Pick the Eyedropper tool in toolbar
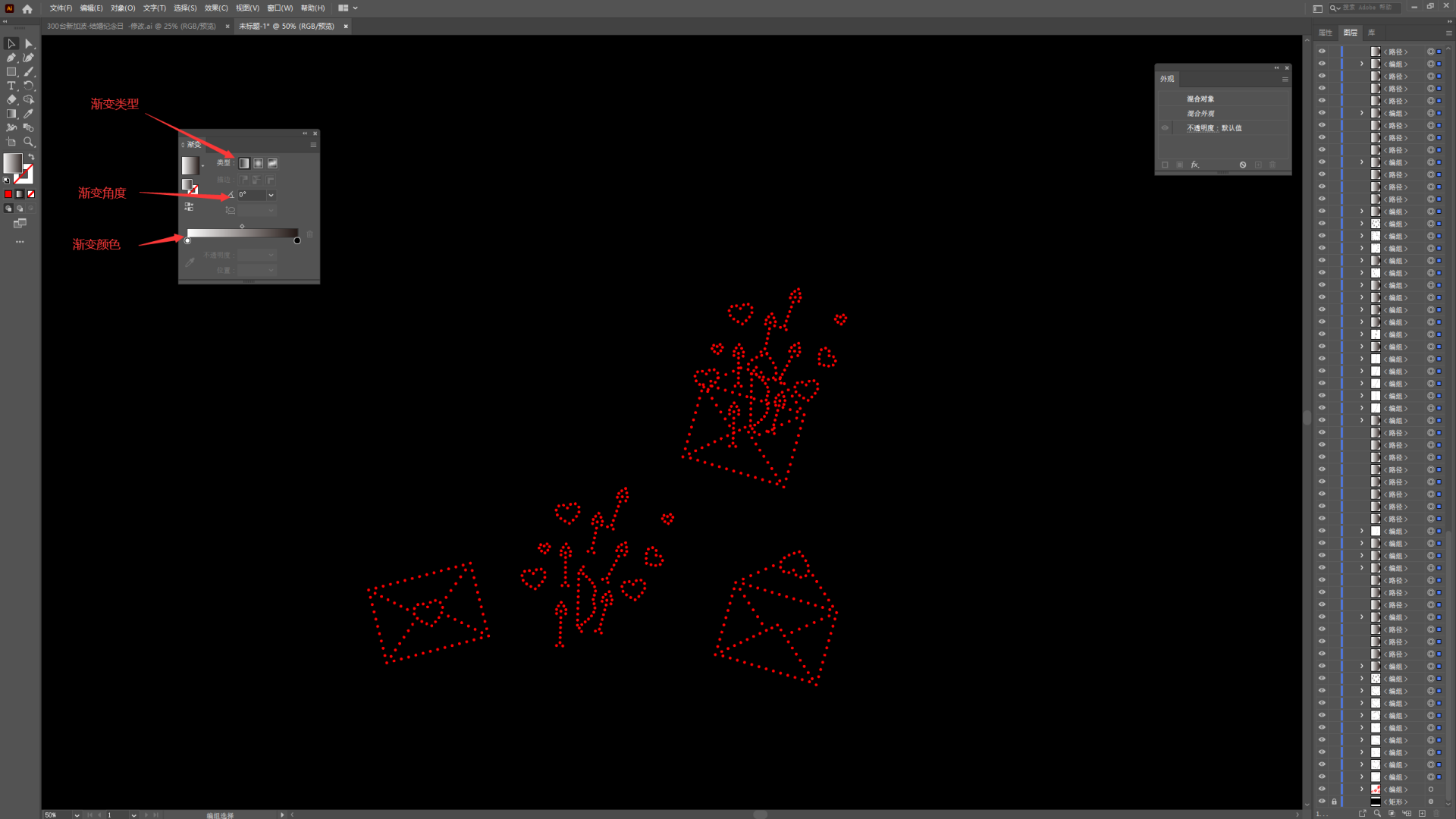The width and height of the screenshot is (1456, 819). [x=29, y=114]
